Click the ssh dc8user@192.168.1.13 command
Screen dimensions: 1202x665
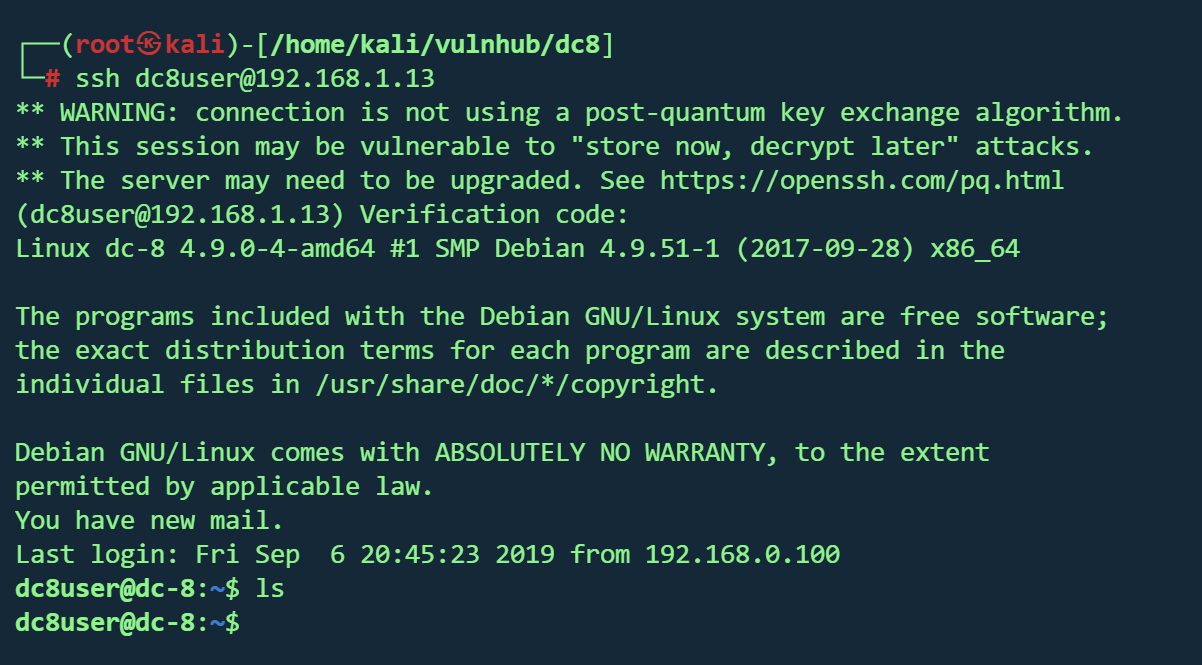(x=255, y=78)
